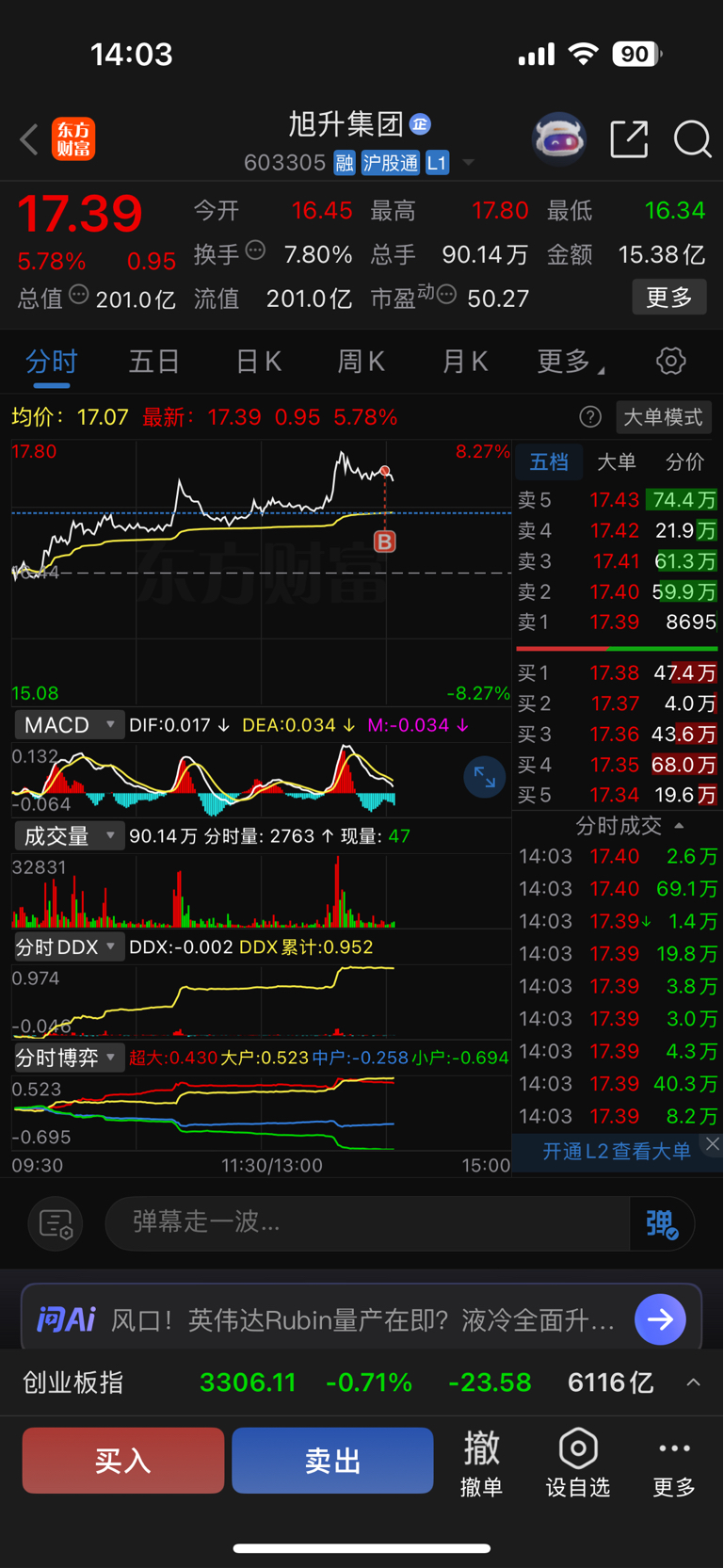
Task: Collapse the 分时成交 list header
Action: pos(629,826)
